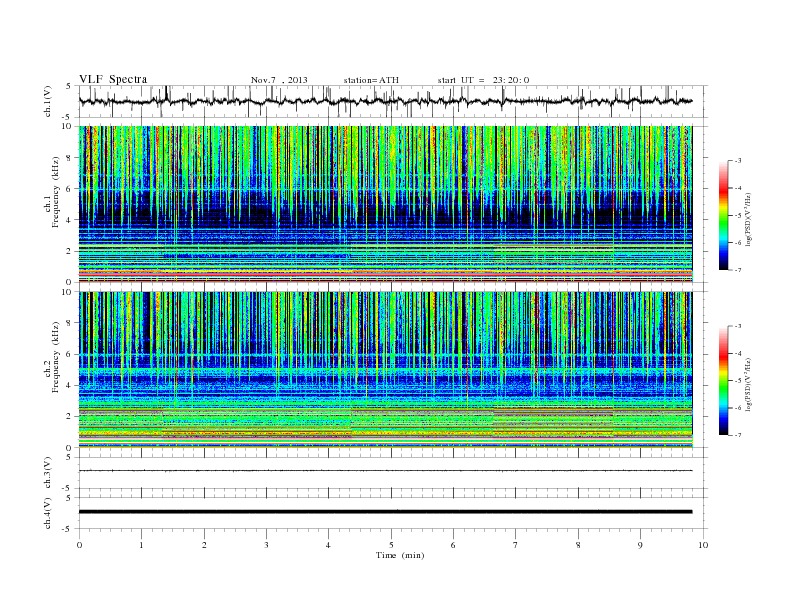The image size is (792, 612).
Task: Select the ch.2 "Frequency (kHz)" axis label
Action: click(x=56, y=356)
